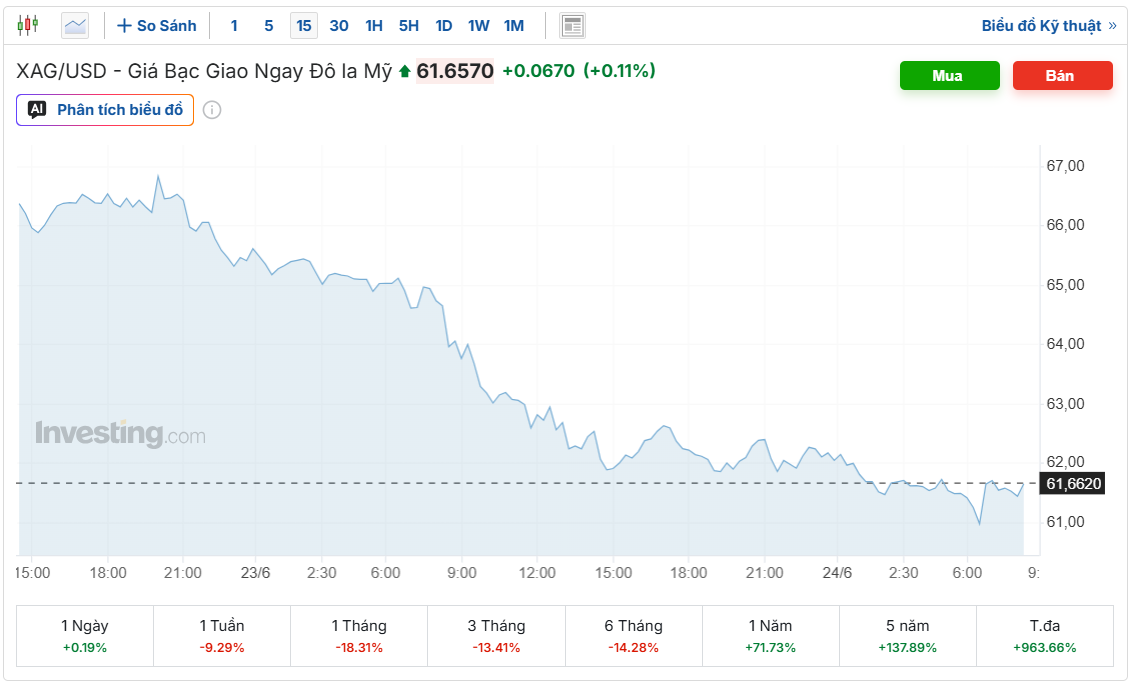Click the 24/6 date axis label

837,573
